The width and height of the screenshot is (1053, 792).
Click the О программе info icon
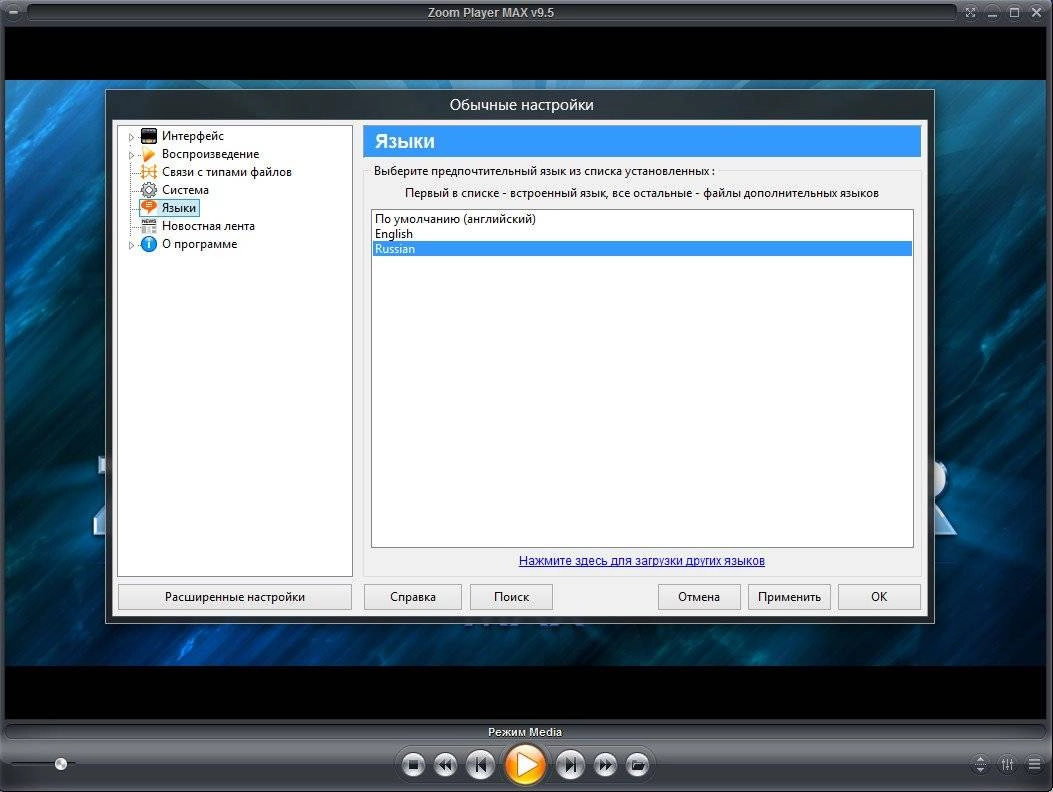[148, 244]
